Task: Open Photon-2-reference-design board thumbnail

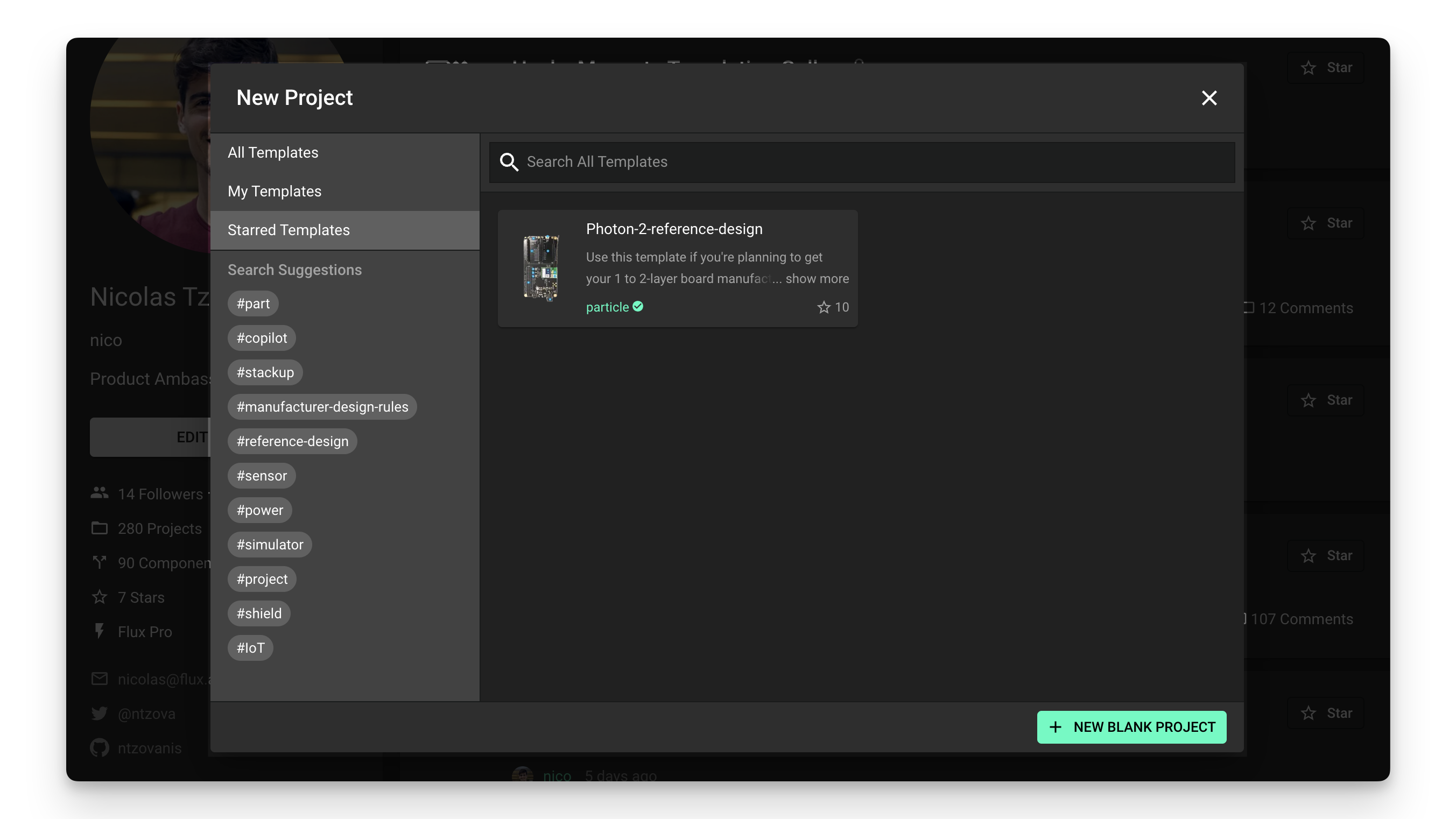Action: [x=541, y=269]
